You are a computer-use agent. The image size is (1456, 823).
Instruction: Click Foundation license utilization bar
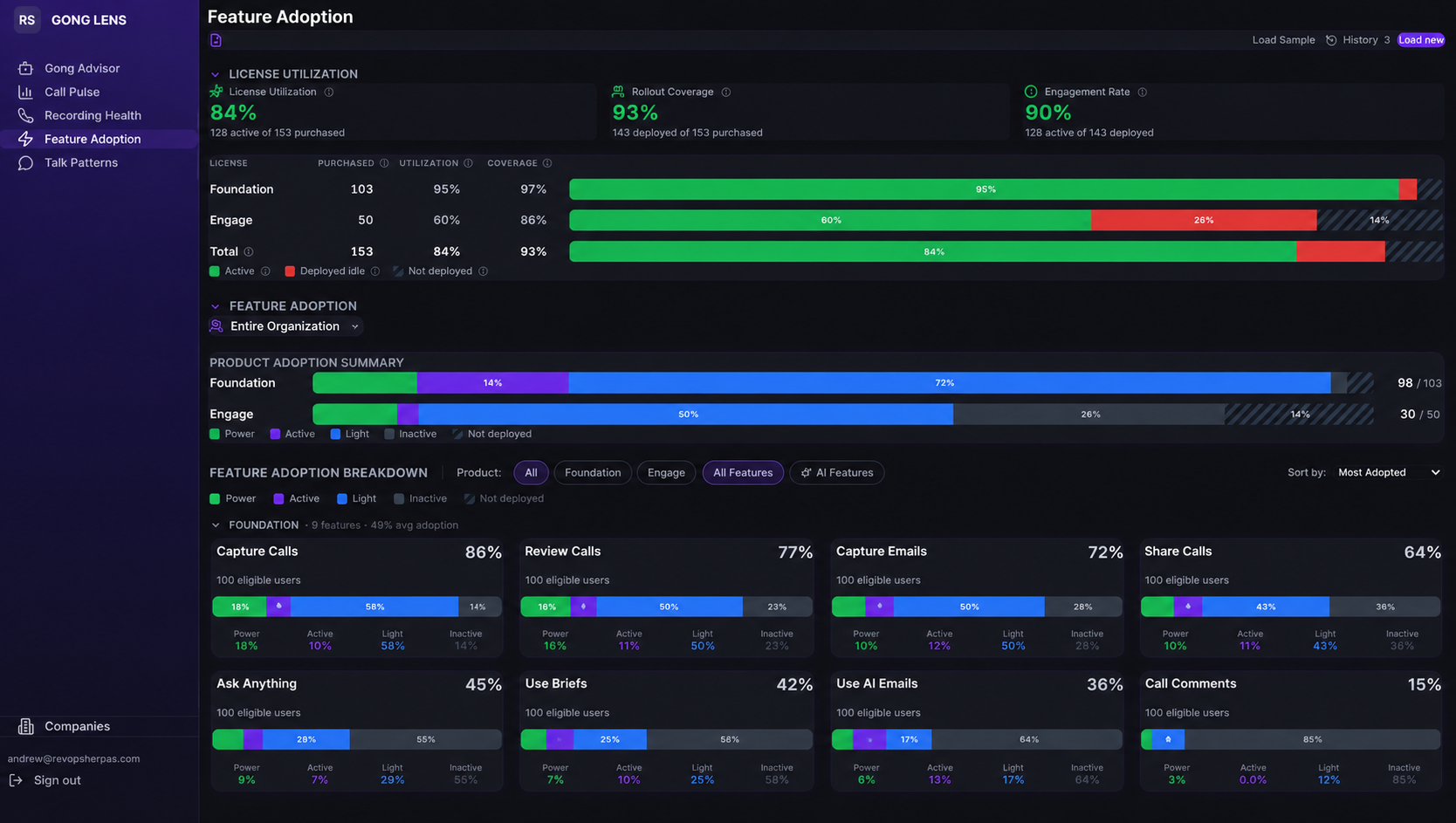(x=1006, y=189)
